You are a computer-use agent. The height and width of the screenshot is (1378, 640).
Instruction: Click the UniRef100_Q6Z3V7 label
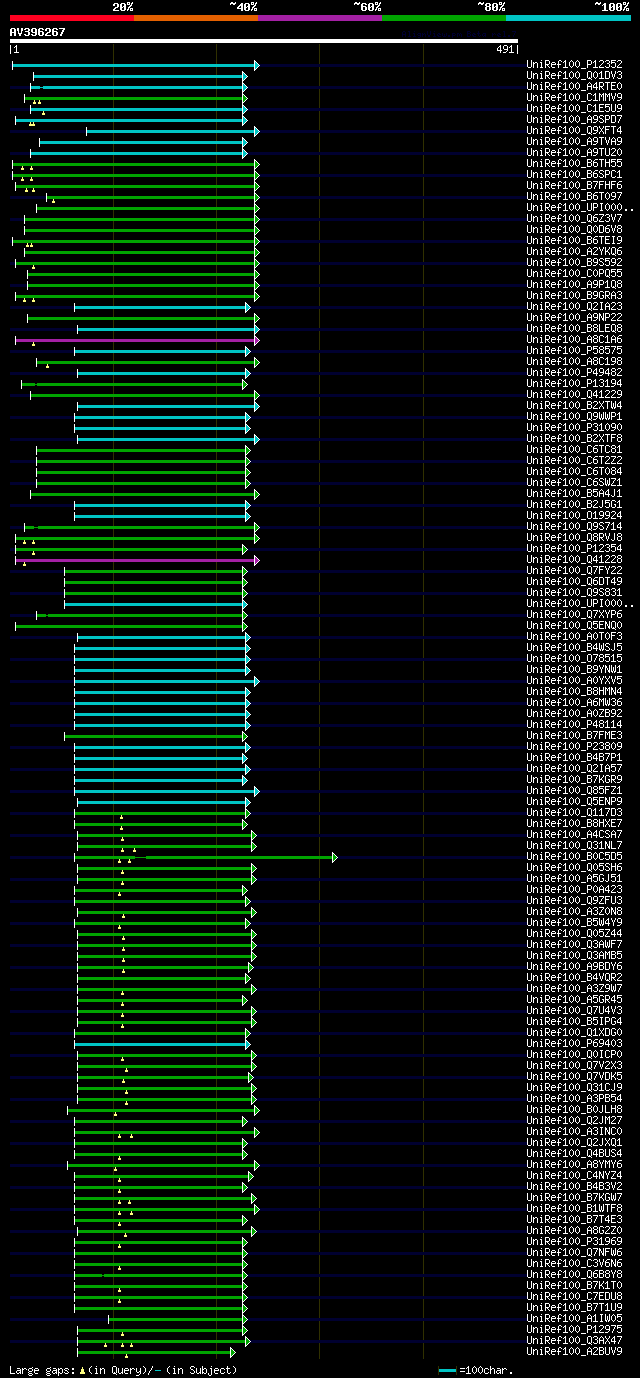pos(574,219)
